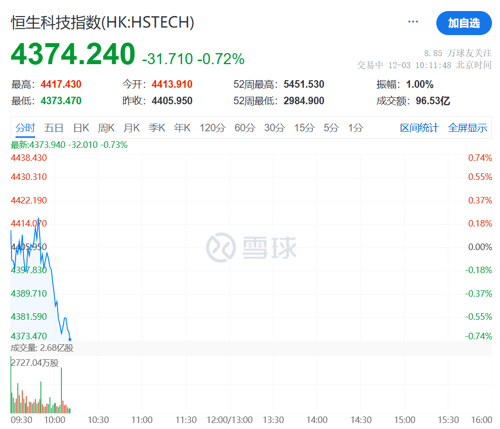Click the 52-week high value 5451.530
This screenshot has height=429, width=500.
point(304,84)
